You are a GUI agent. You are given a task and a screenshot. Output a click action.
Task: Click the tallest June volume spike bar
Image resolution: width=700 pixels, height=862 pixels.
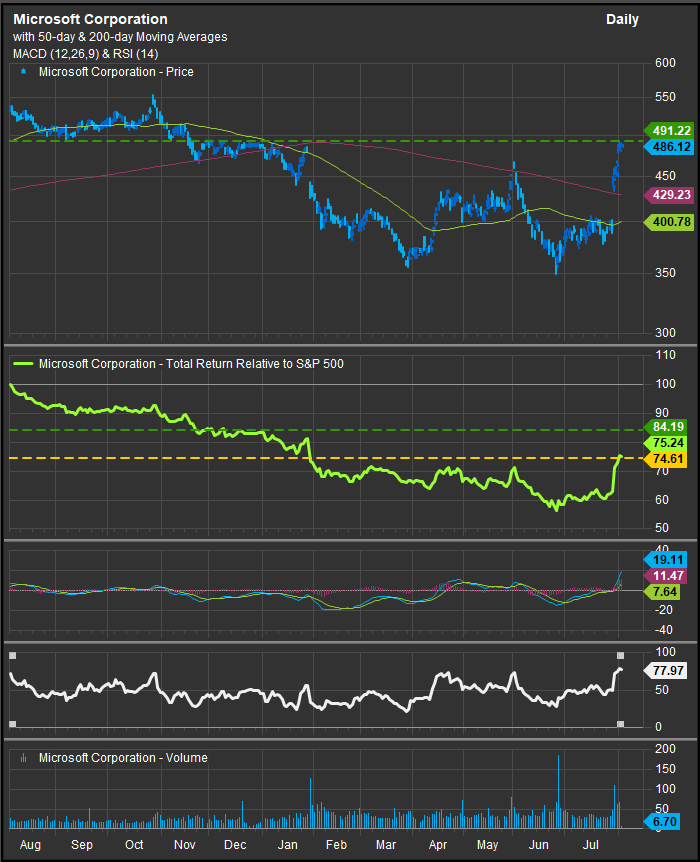click(x=558, y=792)
